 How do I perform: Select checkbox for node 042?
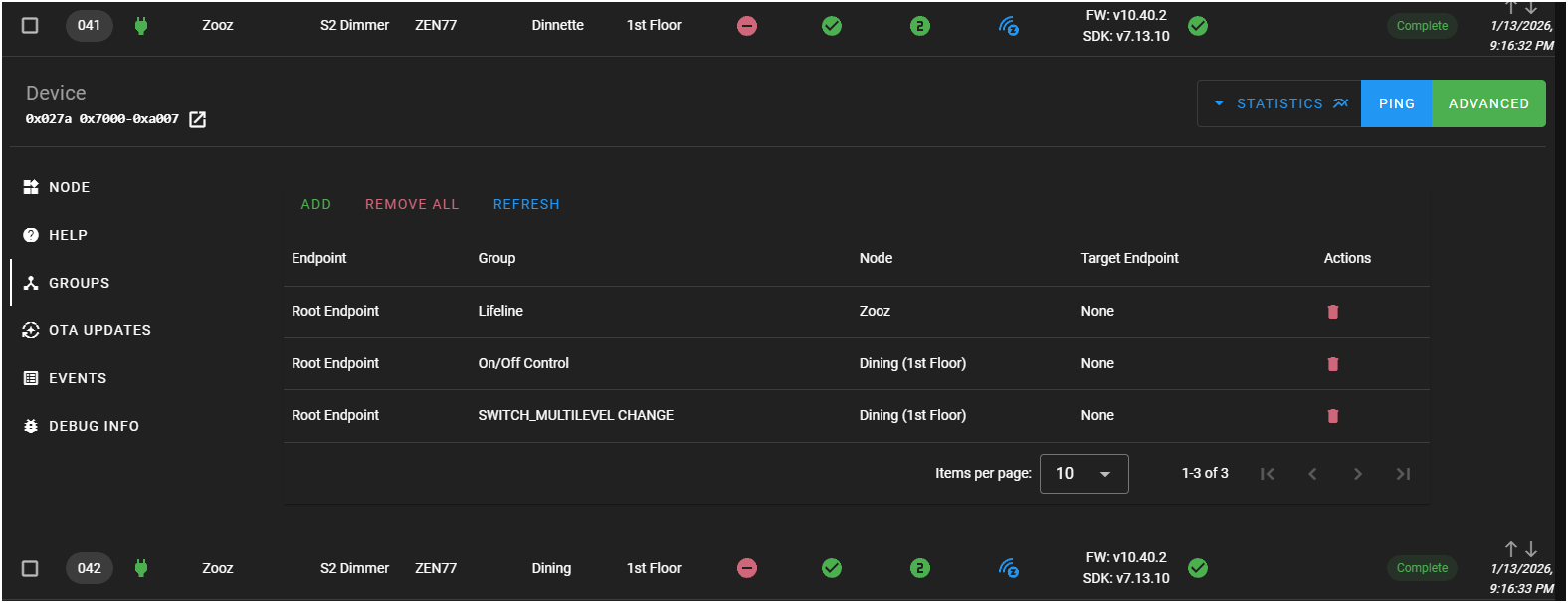coord(30,568)
